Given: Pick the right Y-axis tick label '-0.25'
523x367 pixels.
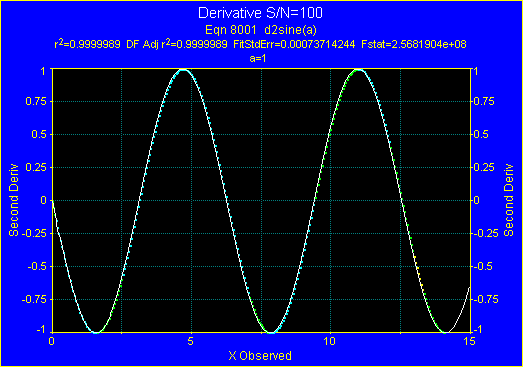Looking at the screenshot, I should coord(486,233).
